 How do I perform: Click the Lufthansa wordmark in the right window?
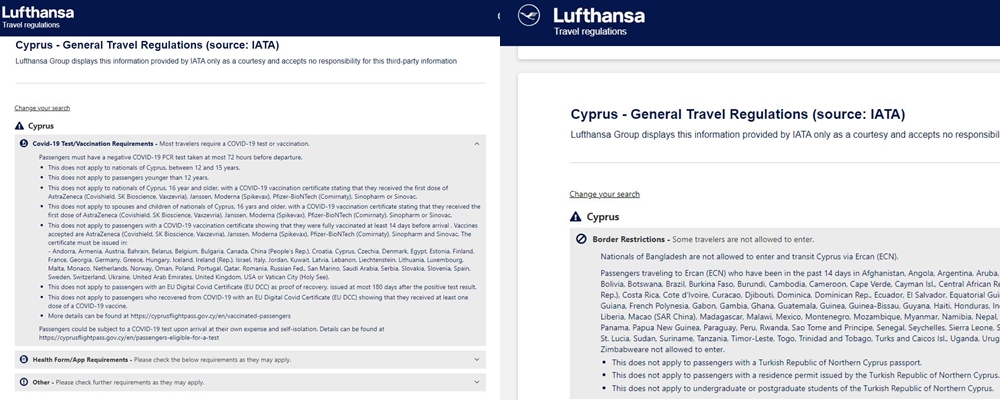pos(599,15)
